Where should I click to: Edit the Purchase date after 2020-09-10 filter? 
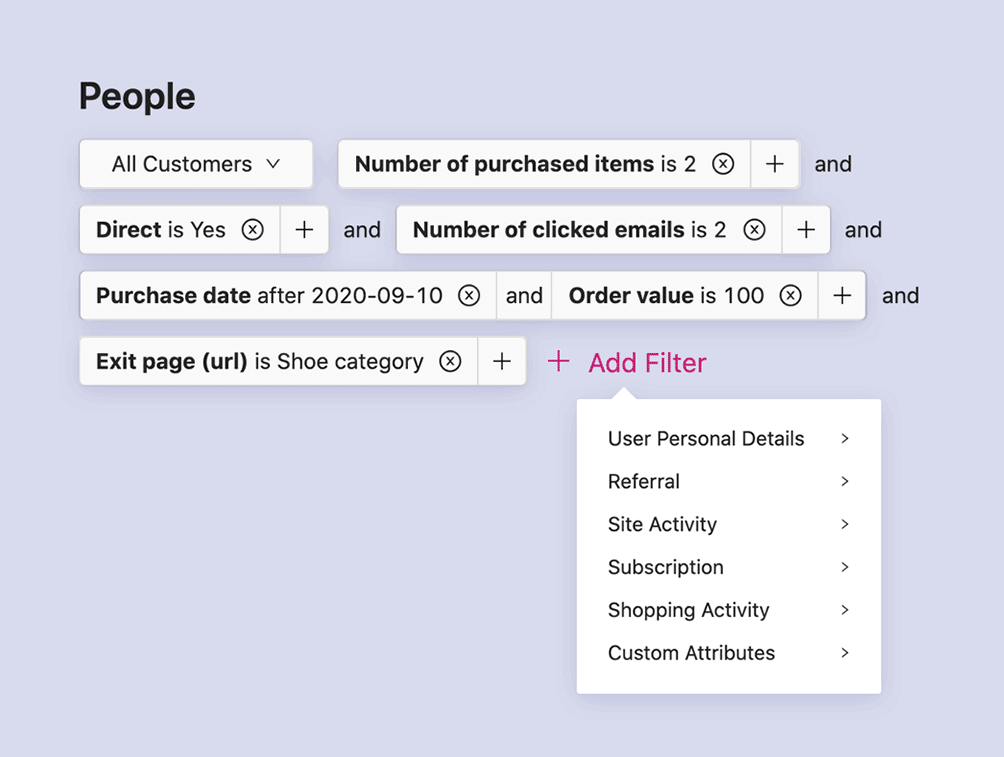pos(268,296)
